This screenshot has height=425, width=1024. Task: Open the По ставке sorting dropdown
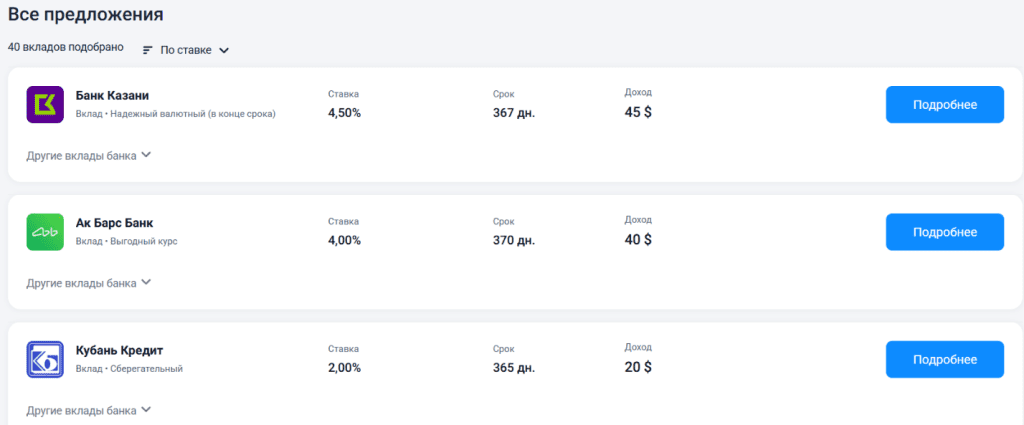(195, 50)
